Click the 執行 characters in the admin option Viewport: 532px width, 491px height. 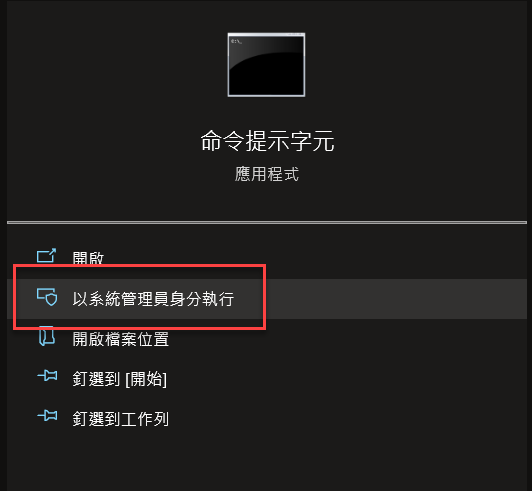pos(218,299)
